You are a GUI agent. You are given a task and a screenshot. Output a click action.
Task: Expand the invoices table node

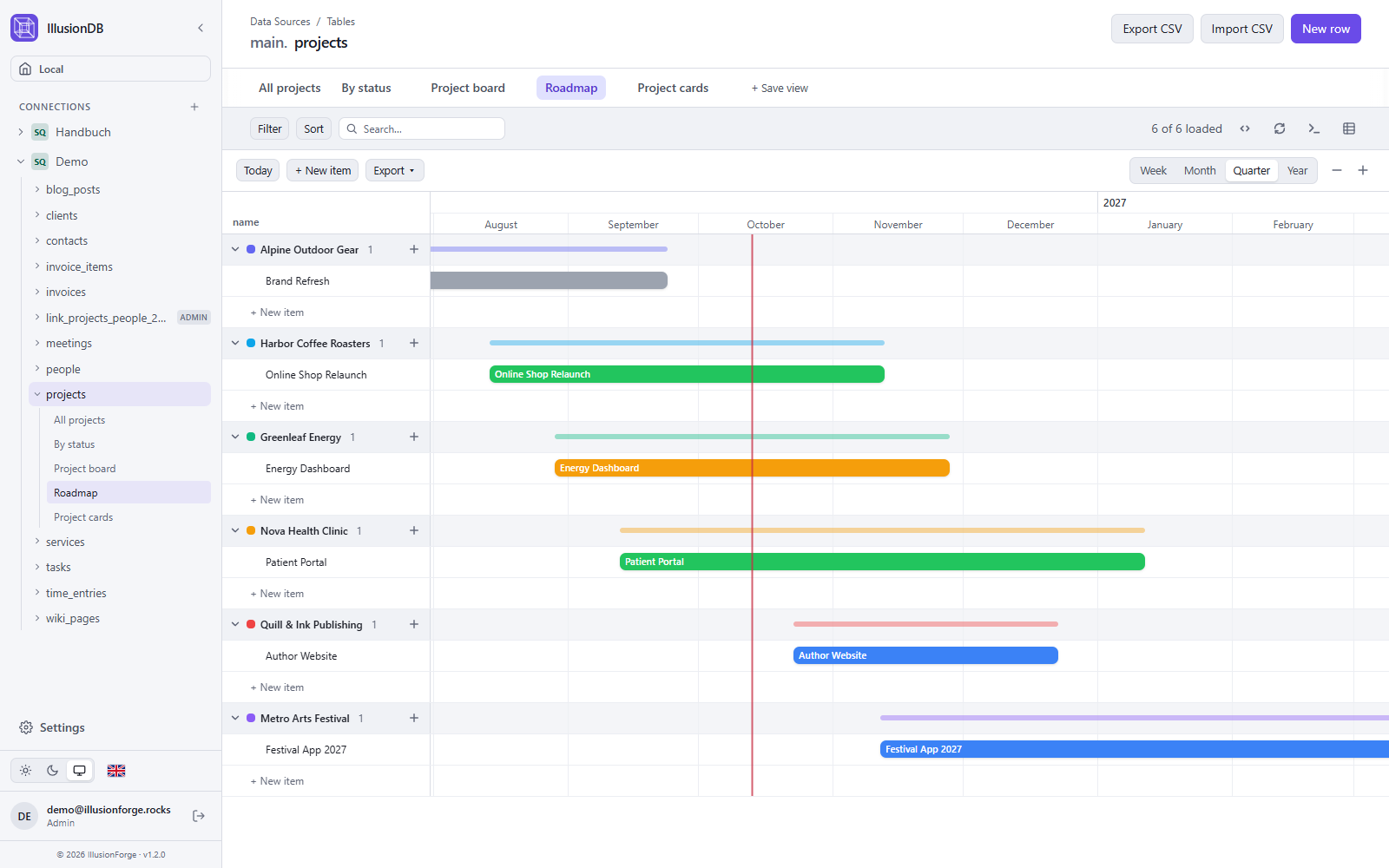(37, 292)
